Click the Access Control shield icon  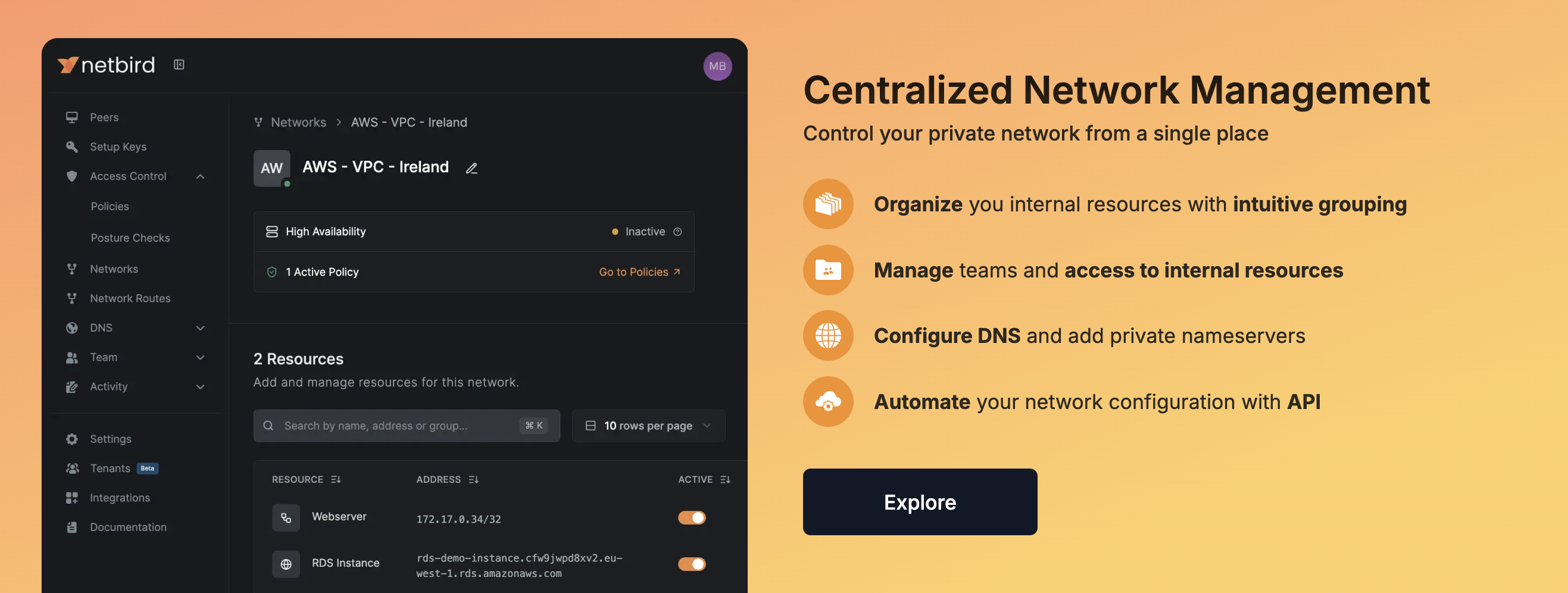72,176
